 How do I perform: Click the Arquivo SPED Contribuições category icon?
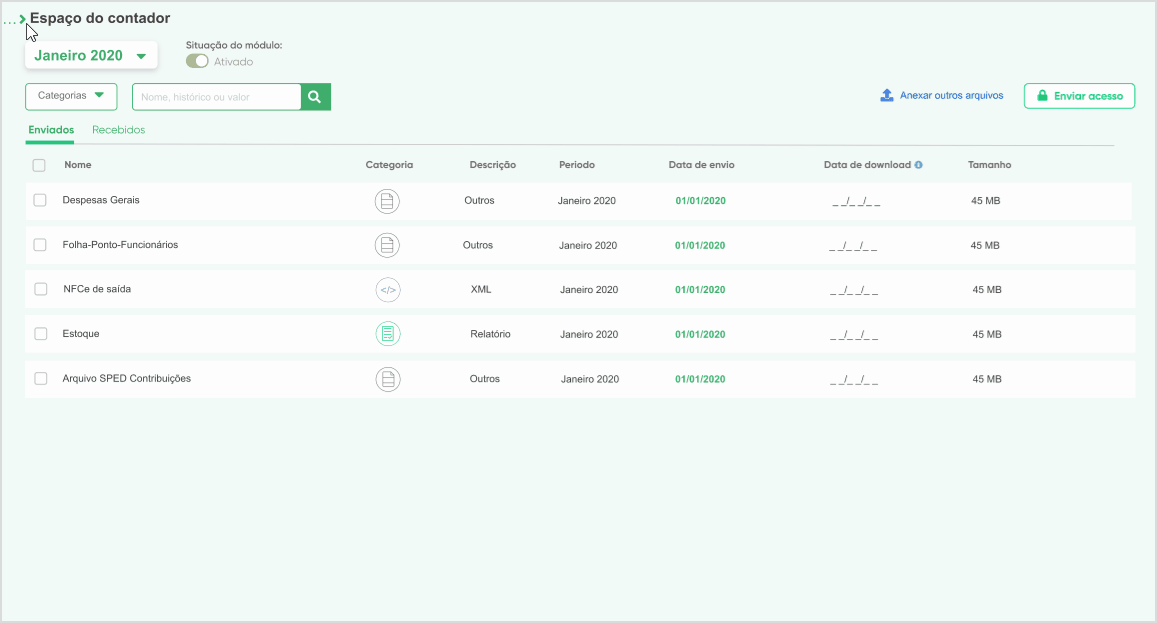tap(388, 379)
